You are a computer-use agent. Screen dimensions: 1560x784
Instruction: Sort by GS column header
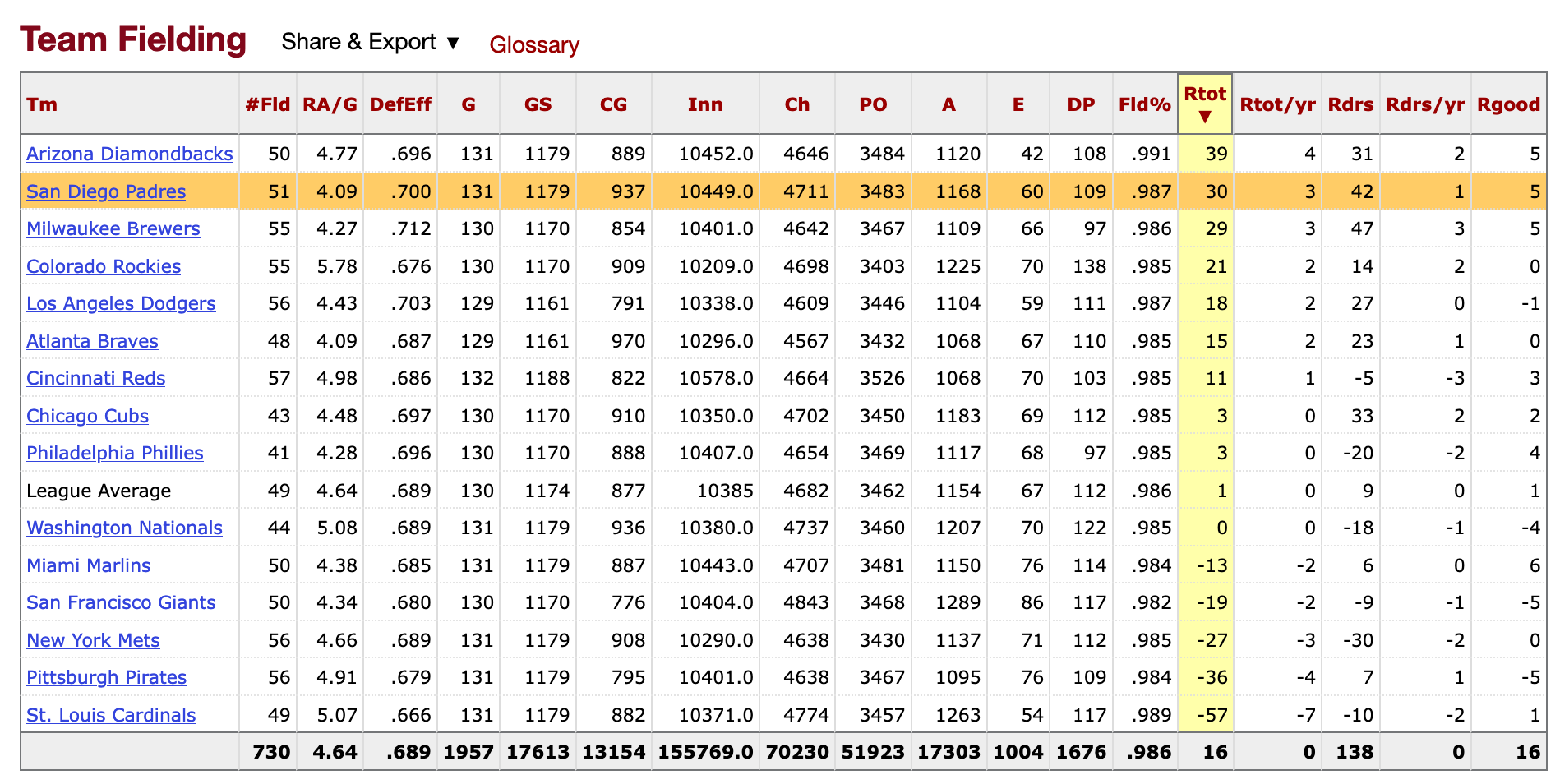coord(538,104)
